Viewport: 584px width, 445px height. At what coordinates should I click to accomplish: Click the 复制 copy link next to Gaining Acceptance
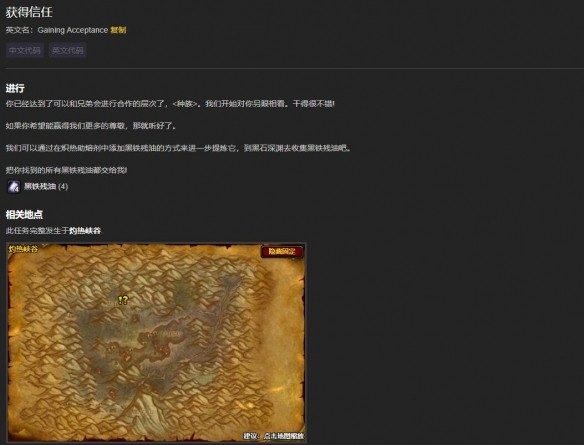pyautogui.click(x=118, y=30)
